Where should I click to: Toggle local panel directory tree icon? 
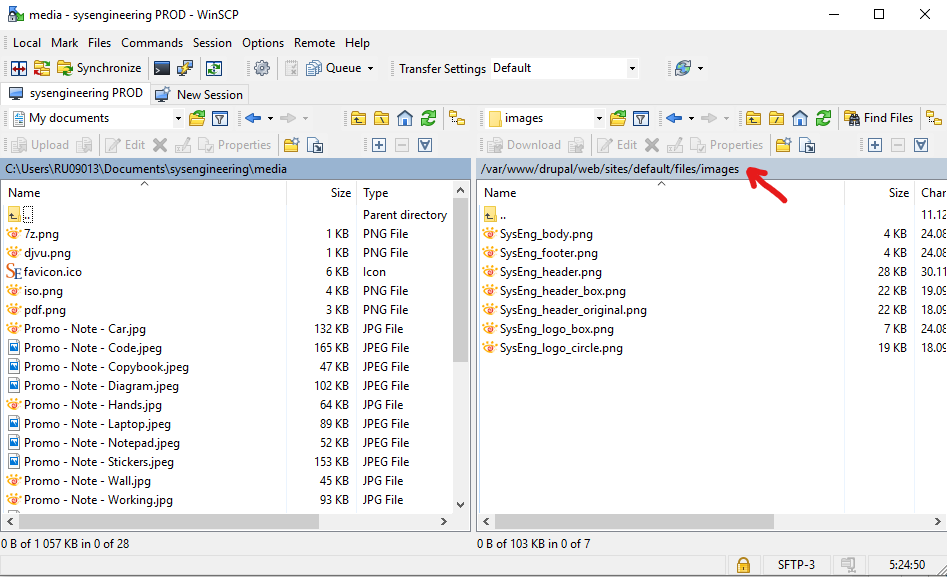[457, 118]
